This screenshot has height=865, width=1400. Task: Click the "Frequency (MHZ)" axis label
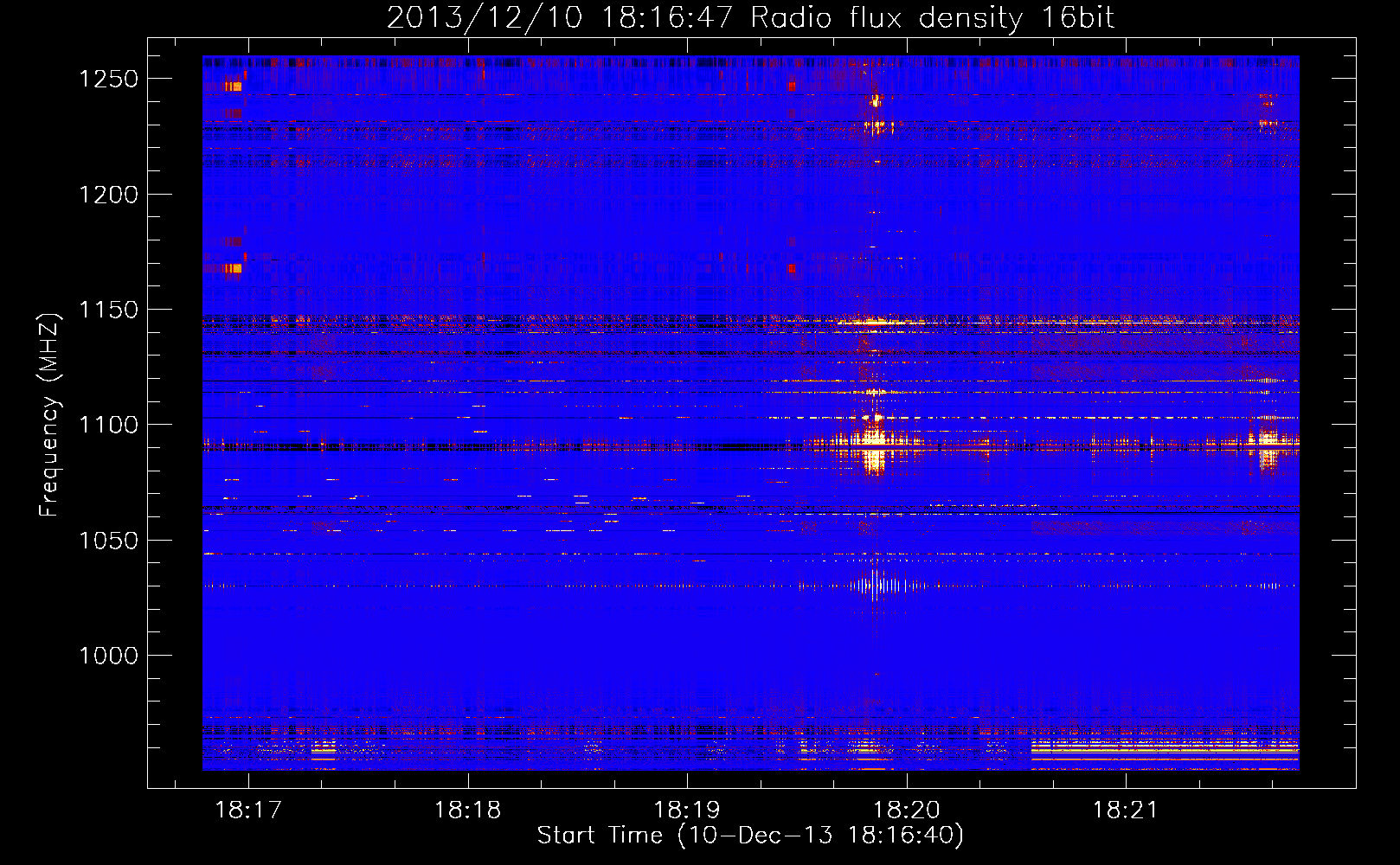(x=49, y=415)
